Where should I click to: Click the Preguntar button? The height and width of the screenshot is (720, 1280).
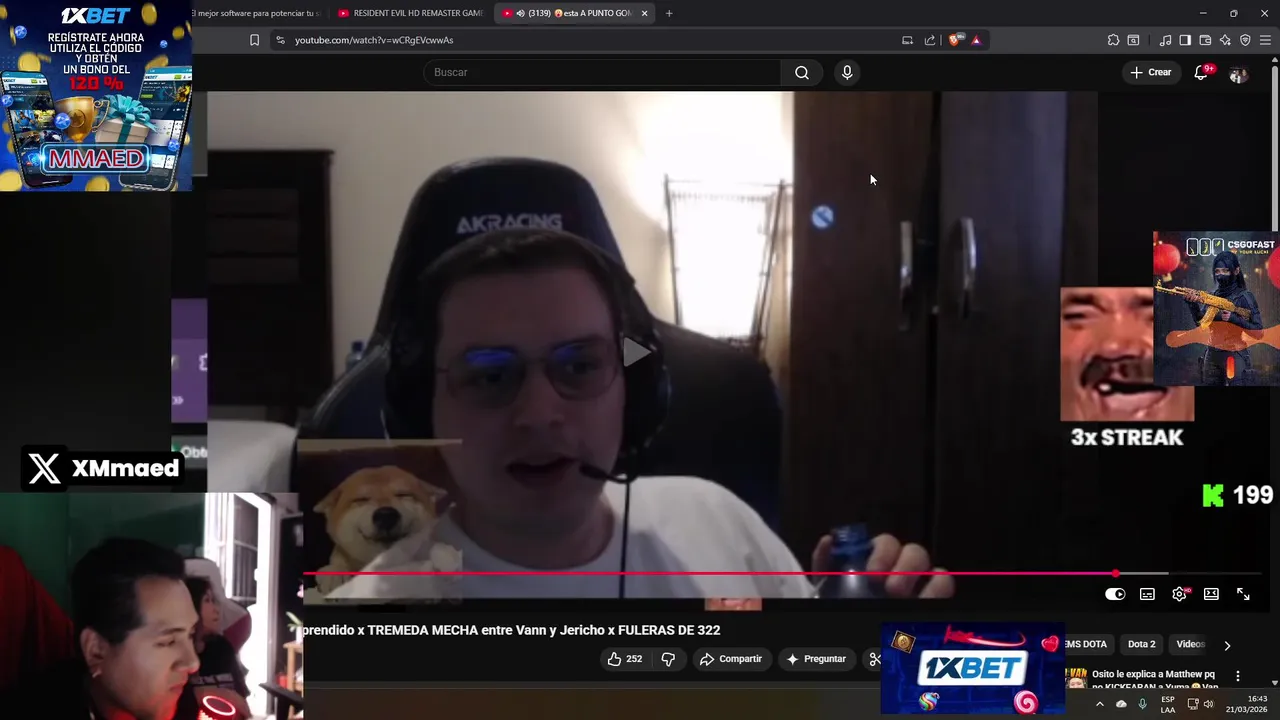coord(816,659)
